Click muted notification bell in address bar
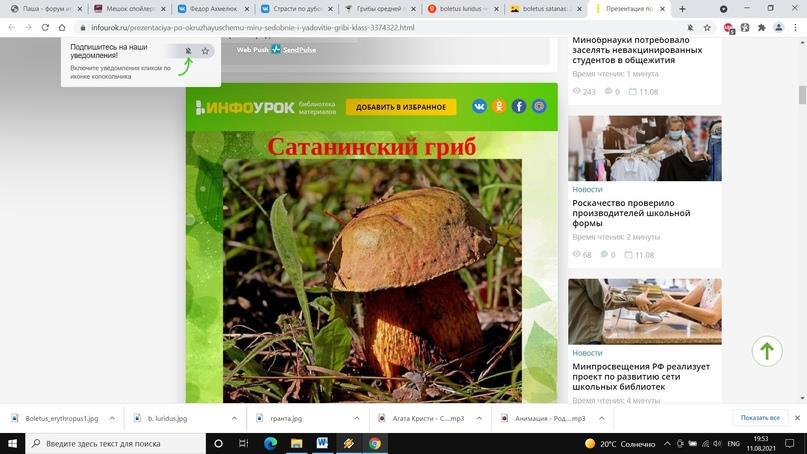 tap(688, 28)
